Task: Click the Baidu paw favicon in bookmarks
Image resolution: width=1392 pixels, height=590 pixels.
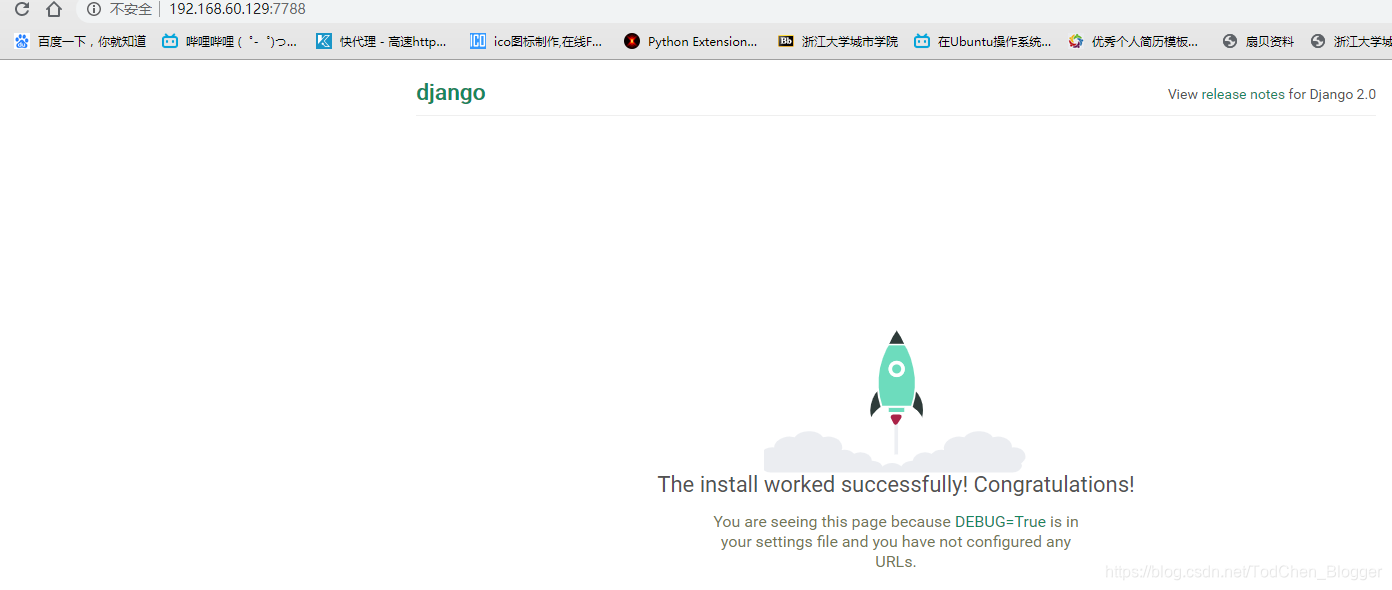Action: (x=22, y=42)
